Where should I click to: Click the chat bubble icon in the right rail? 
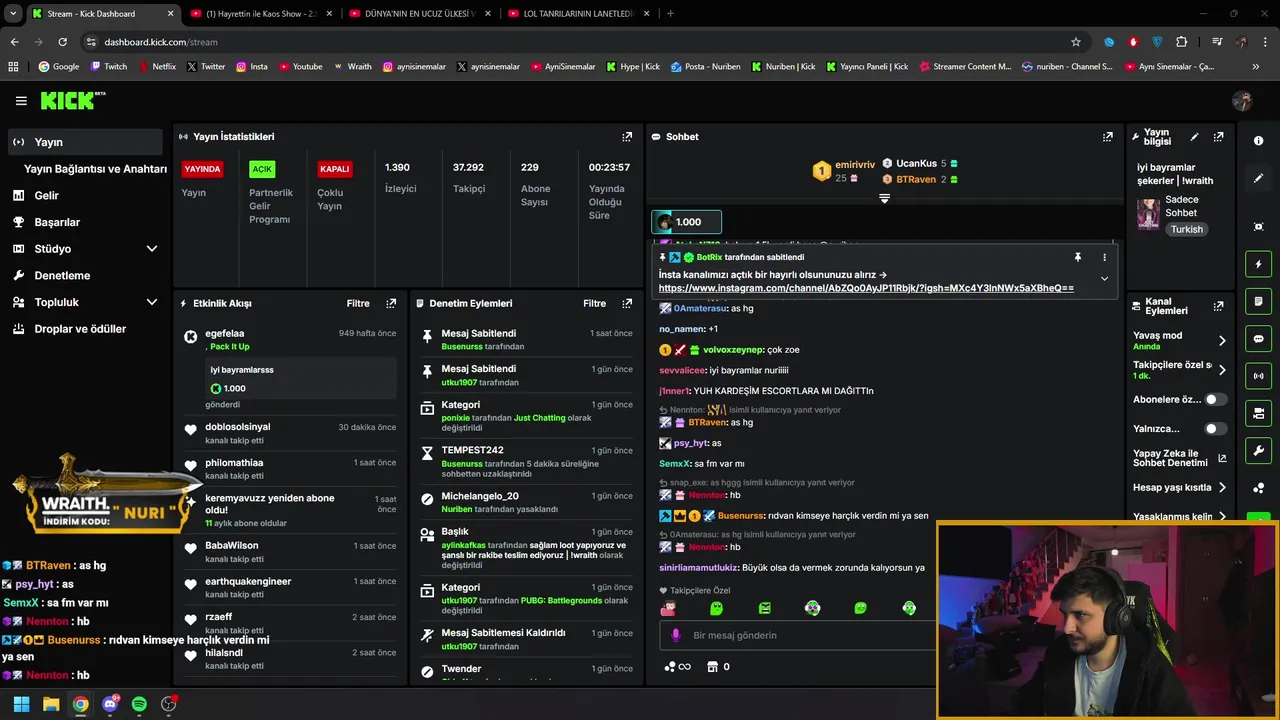coord(1259,339)
